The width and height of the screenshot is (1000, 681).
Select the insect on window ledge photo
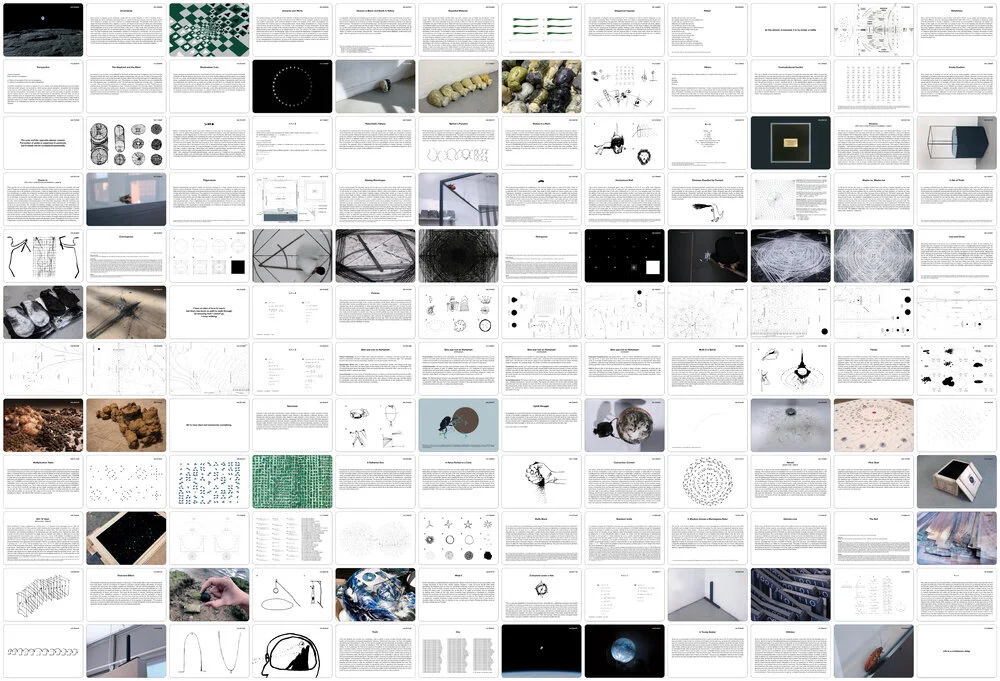tap(126, 199)
